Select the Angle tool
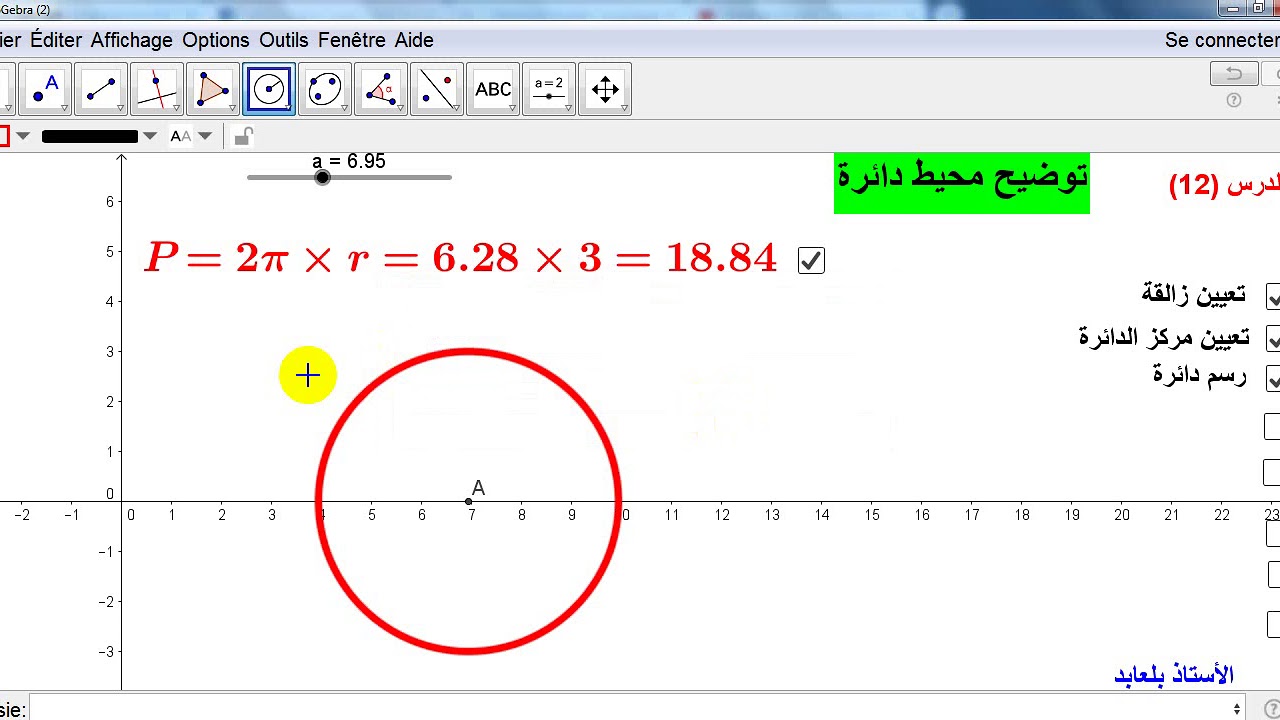Viewport: 1280px width, 720px height. point(381,89)
